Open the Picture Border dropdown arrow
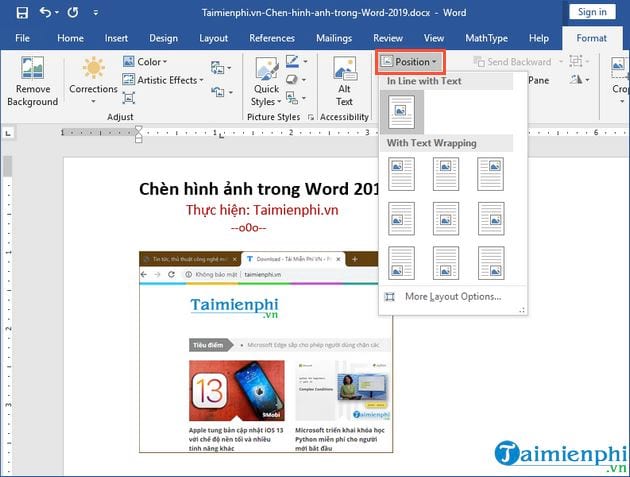The image size is (630, 477). click(x=306, y=61)
